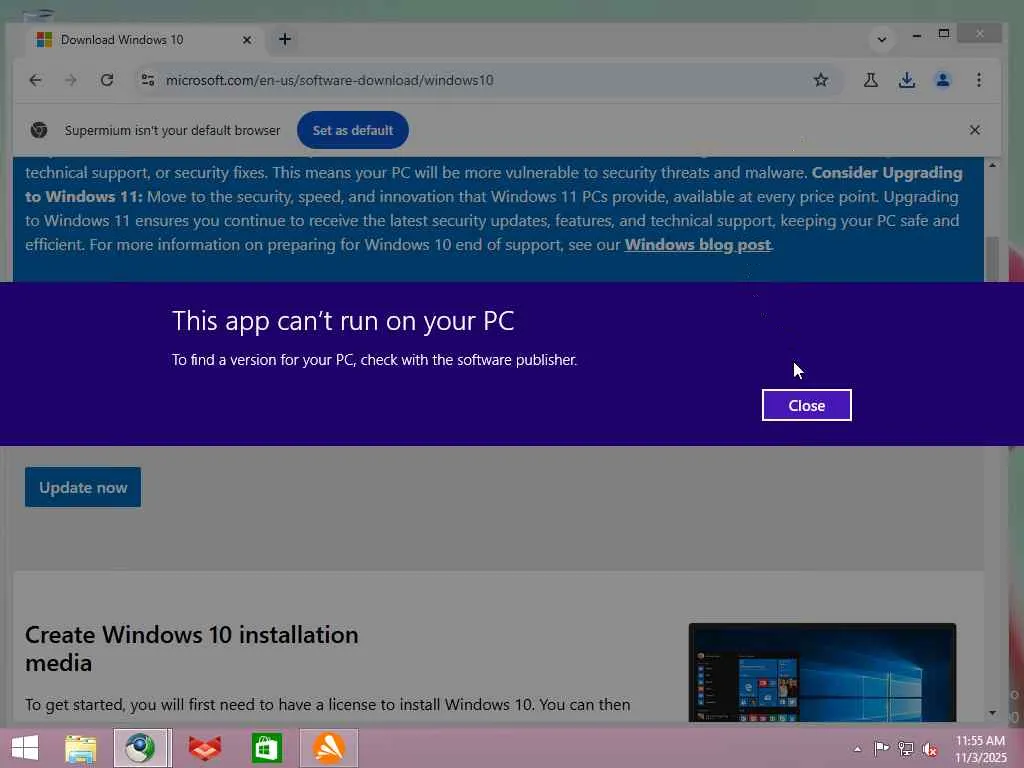Open the user profile icon
The height and width of the screenshot is (768, 1024).
coord(942,80)
